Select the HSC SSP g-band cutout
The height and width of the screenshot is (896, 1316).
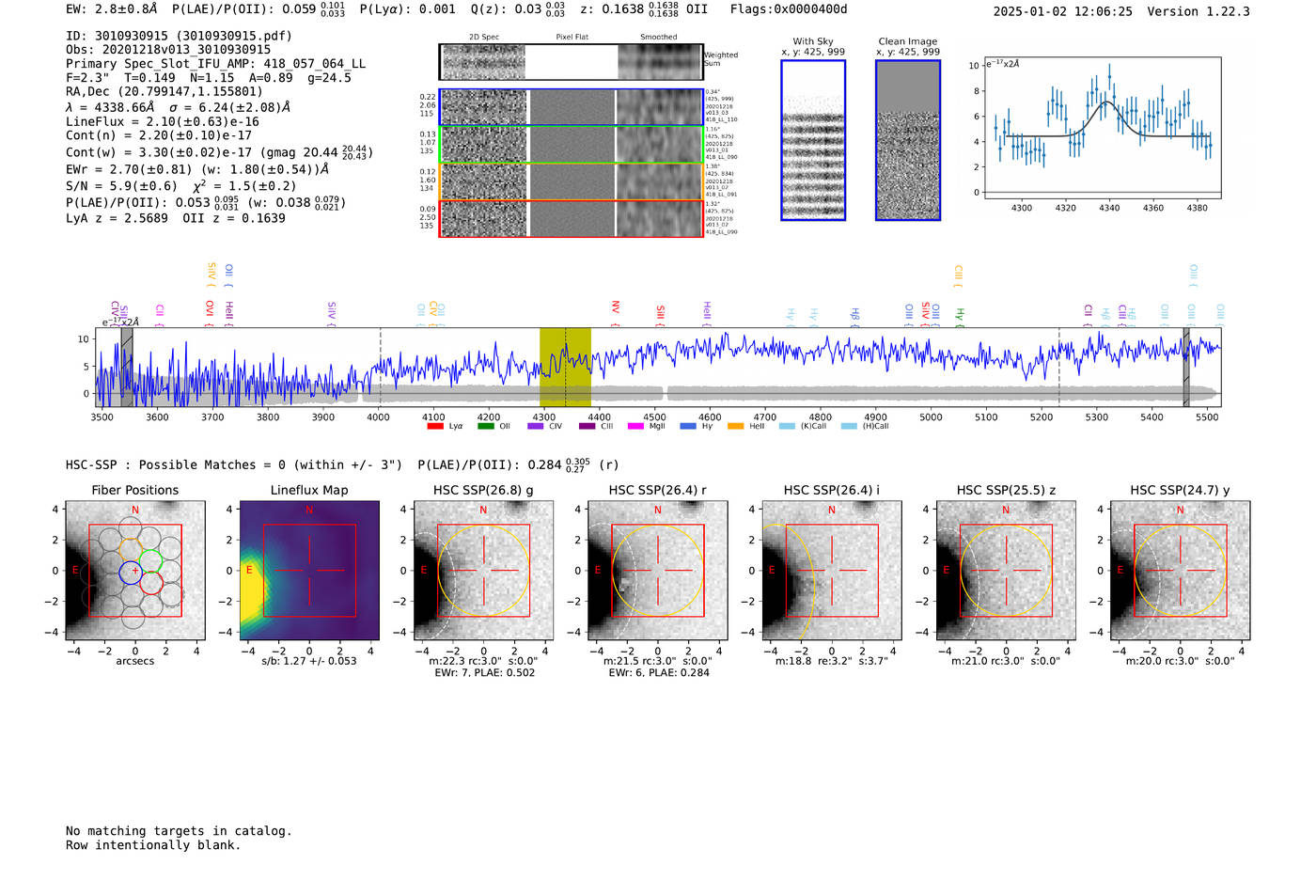pyautogui.click(x=483, y=571)
